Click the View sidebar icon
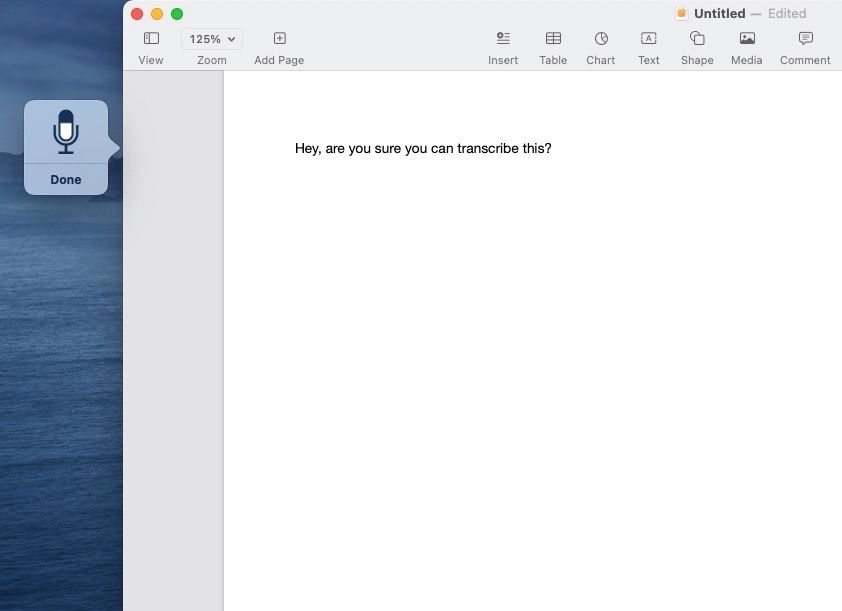Viewport: 842px width, 611px height. click(x=151, y=38)
